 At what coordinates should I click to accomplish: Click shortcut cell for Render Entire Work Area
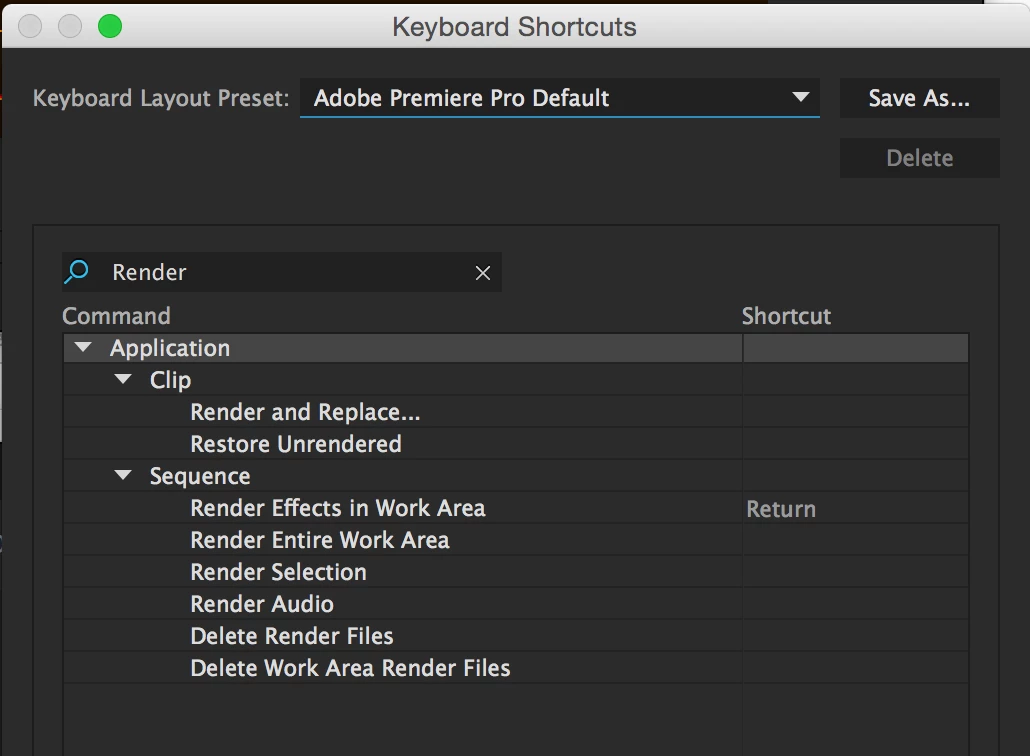coord(855,540)
